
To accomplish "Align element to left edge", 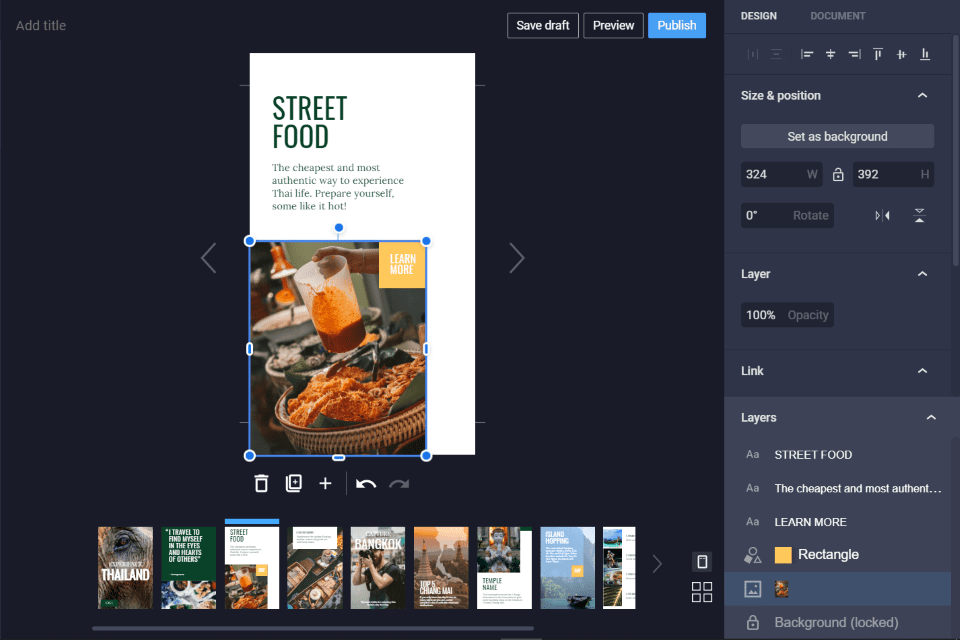I will (807, 54).
